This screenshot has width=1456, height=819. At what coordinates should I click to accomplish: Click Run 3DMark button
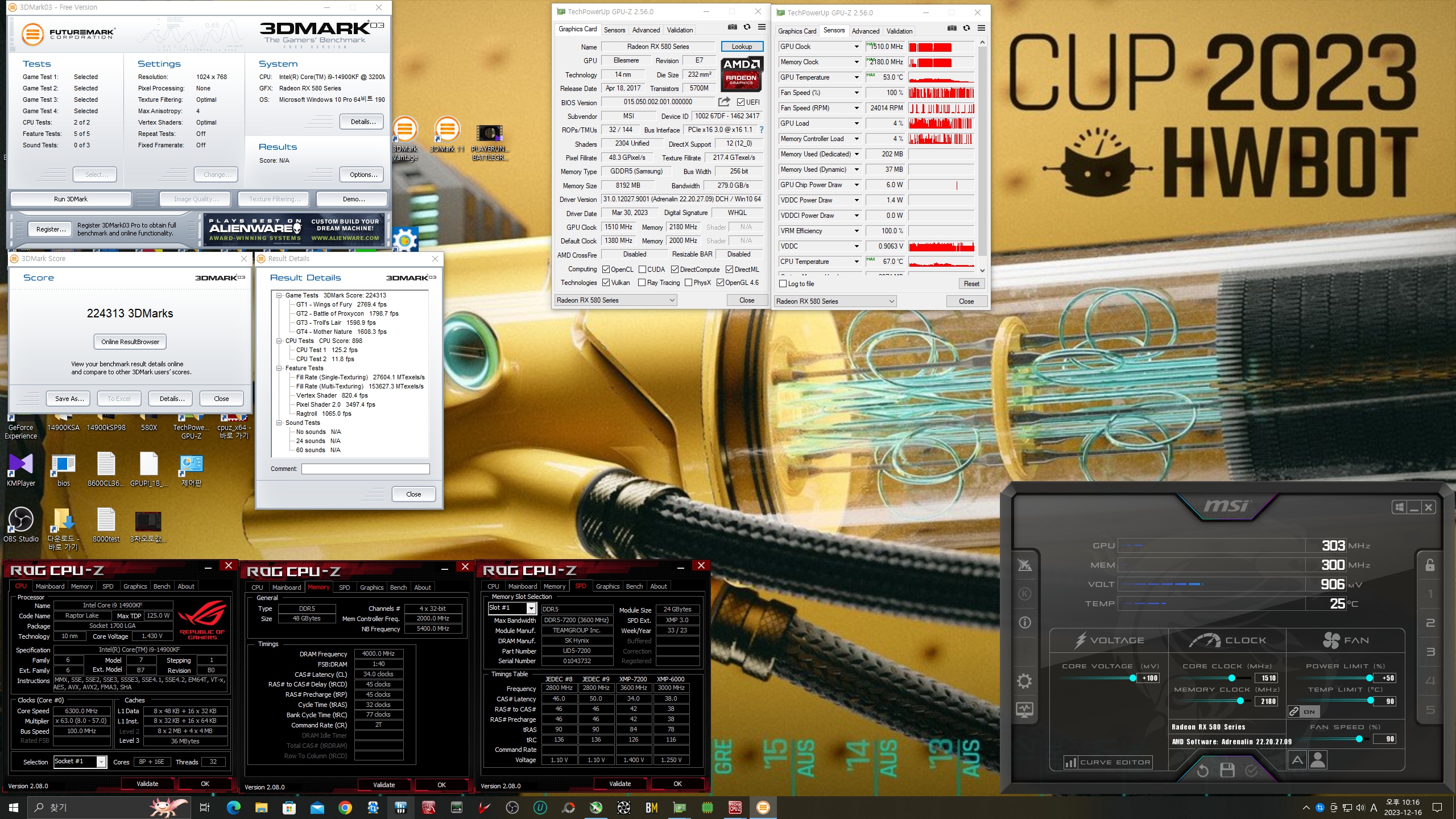[x=71, y=199]
